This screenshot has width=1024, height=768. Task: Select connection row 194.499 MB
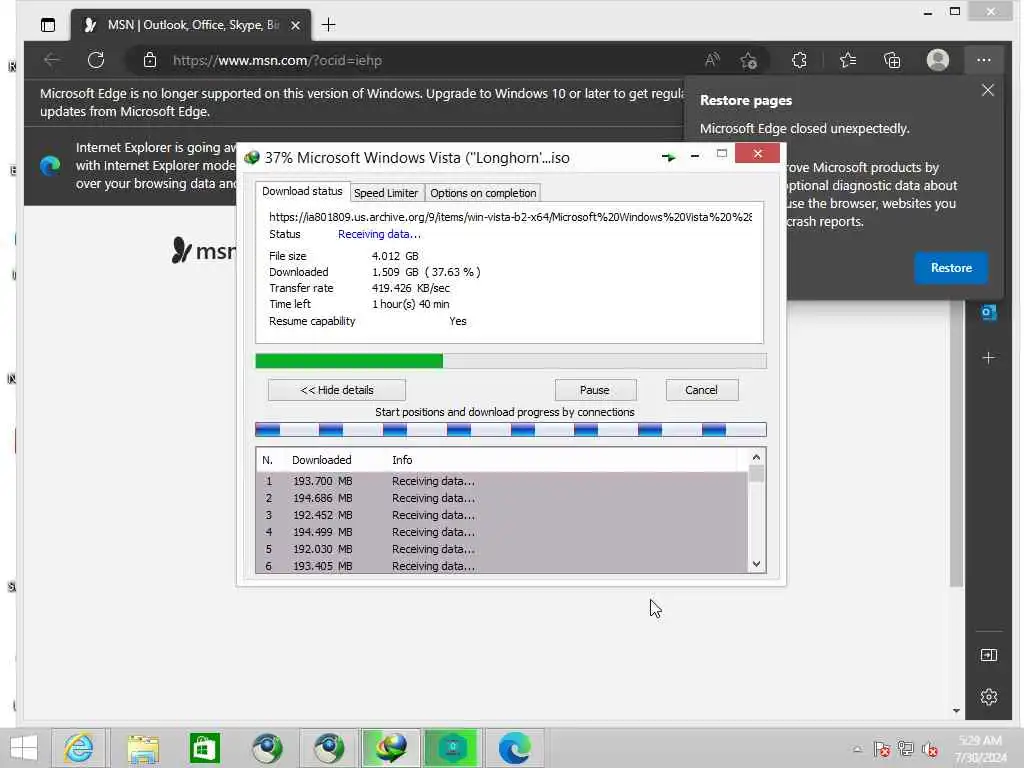click(x=502, y=532)
